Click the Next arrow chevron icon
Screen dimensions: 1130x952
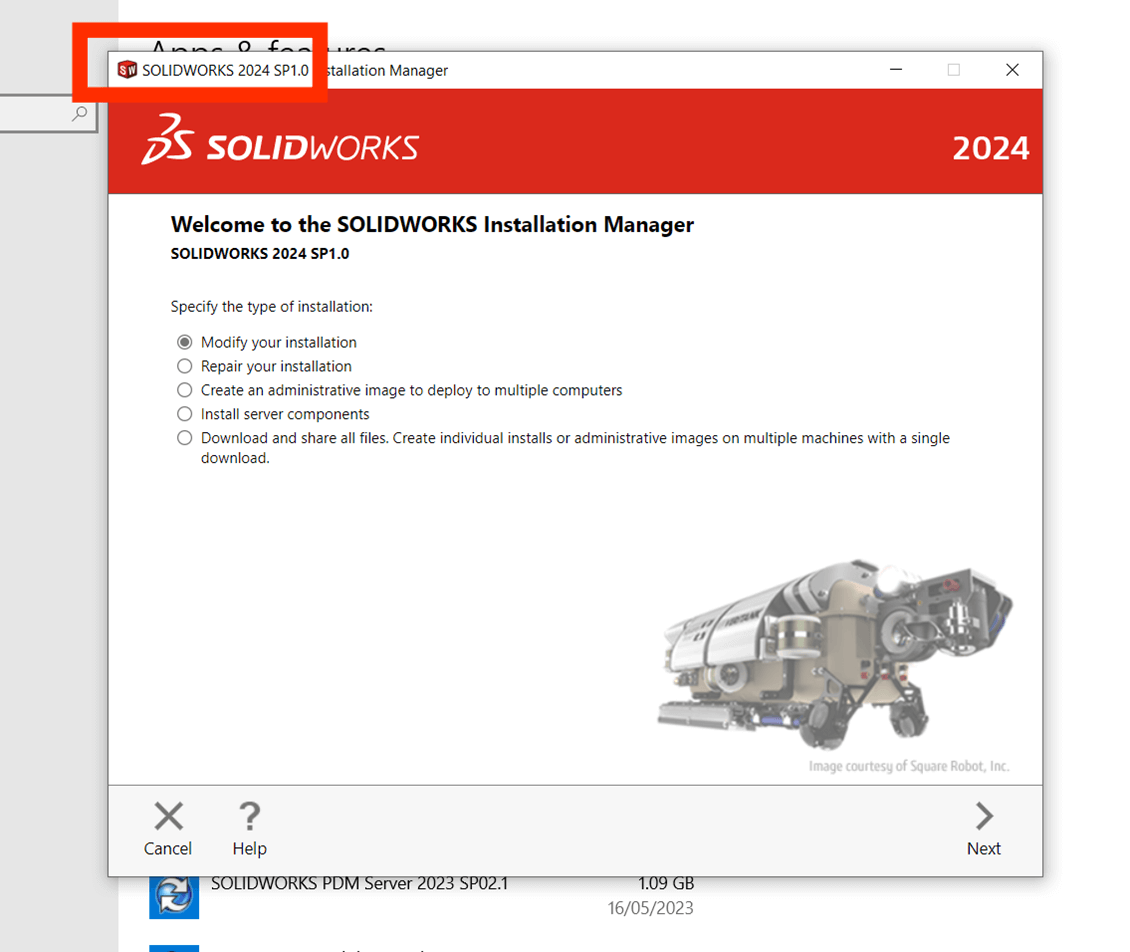coord(983,815)
